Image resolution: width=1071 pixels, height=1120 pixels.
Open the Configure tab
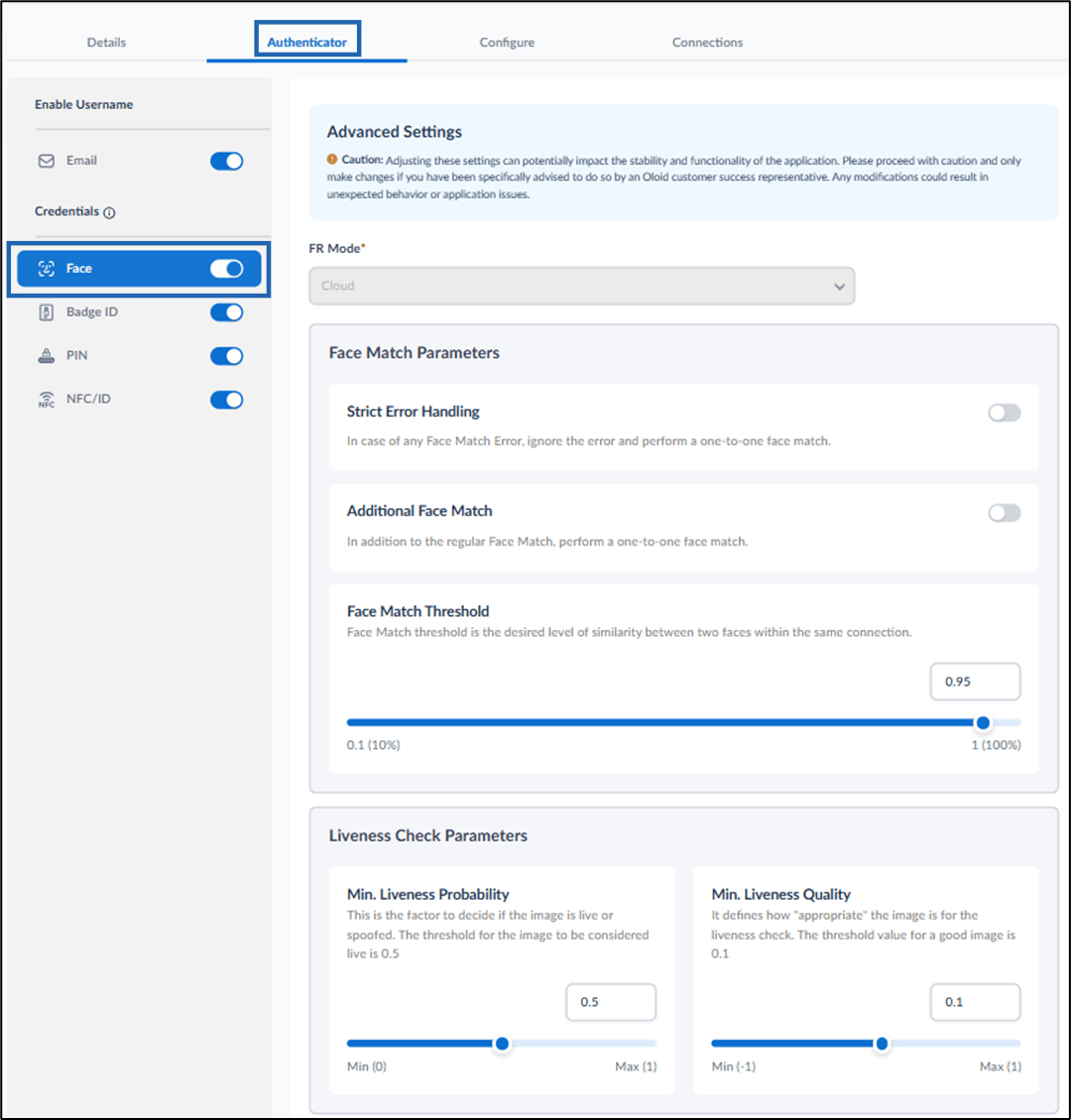coord(507,42)
